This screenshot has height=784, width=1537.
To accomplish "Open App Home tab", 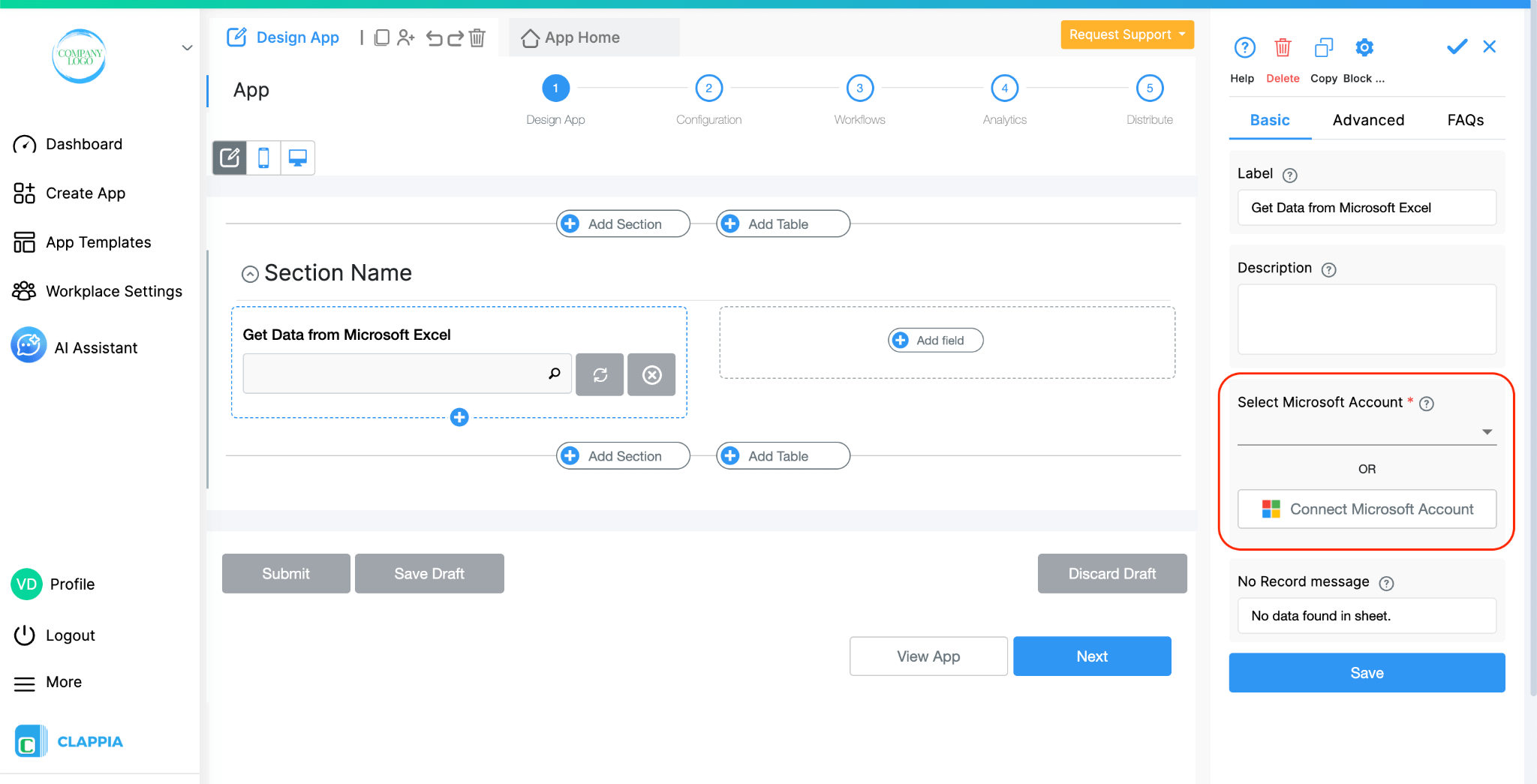I will point(594,38).
